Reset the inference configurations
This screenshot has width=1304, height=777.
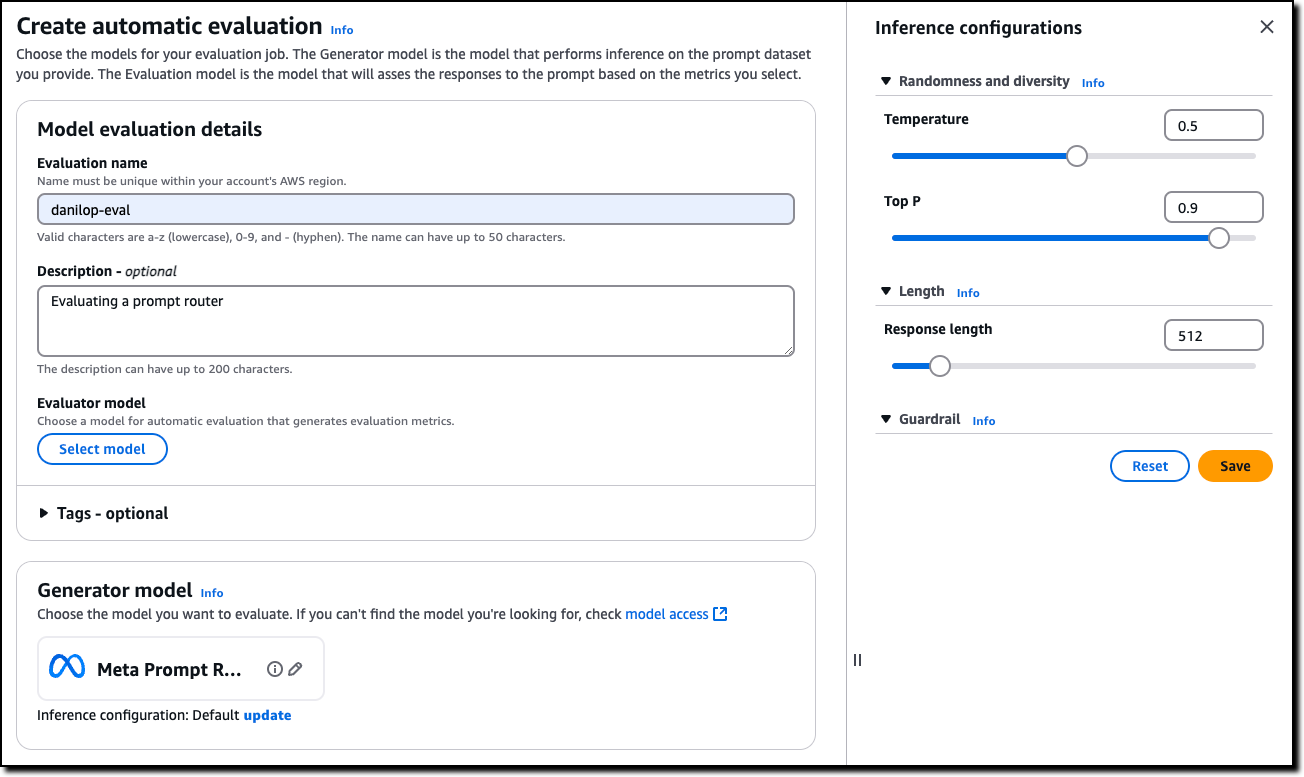pyautogui.click(x=1150, y=466)
